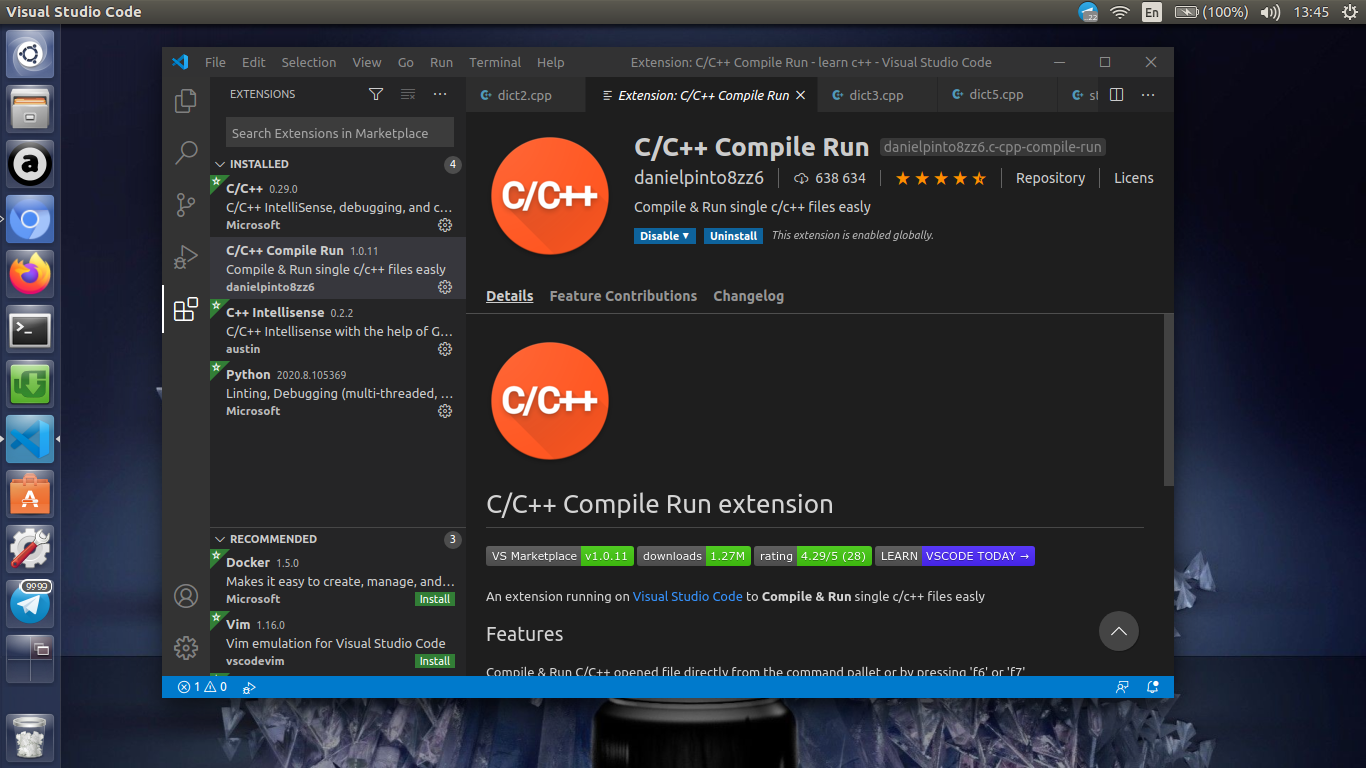Open the Explorer view in activity bar
Screen dimensions: 1366x768
[x=186, y=101]
